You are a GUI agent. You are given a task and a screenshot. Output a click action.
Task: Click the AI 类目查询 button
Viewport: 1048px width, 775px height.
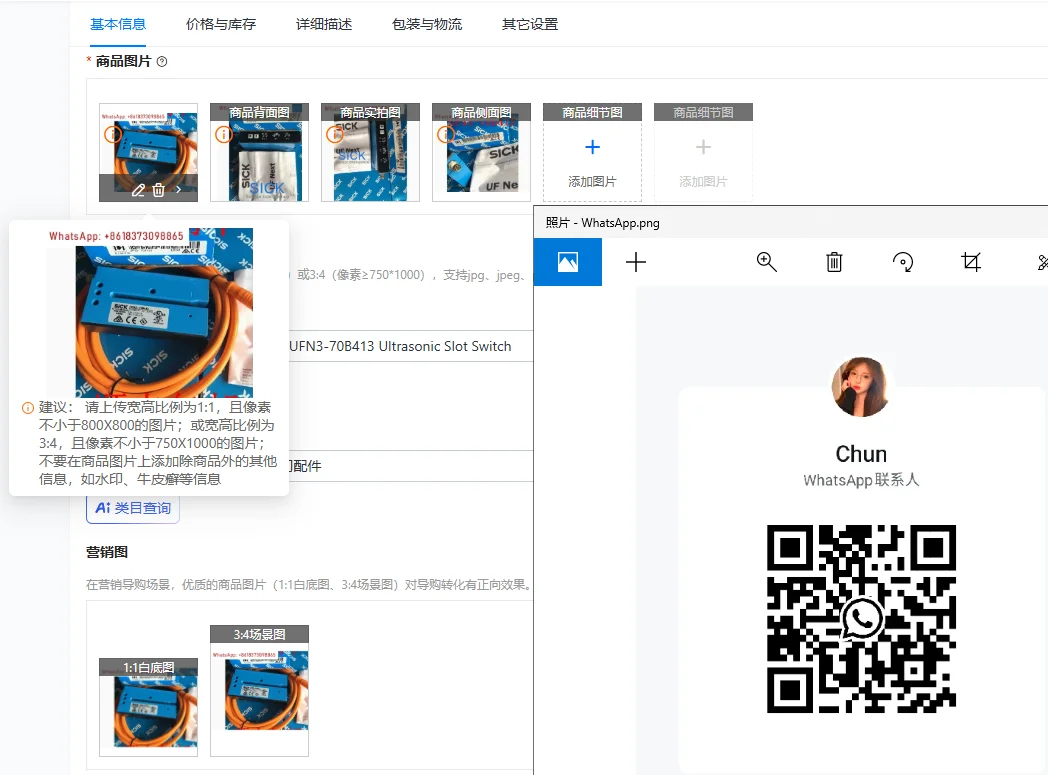pos(133,508)
